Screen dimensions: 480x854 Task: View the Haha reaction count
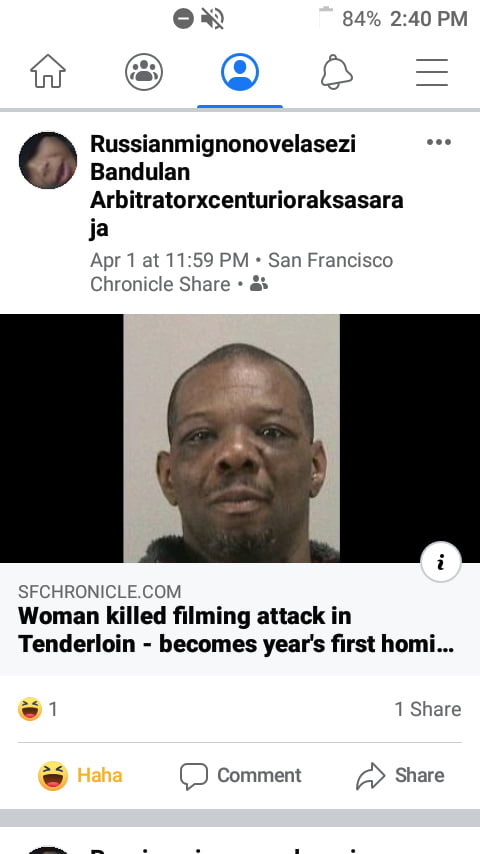click(38, 709)
